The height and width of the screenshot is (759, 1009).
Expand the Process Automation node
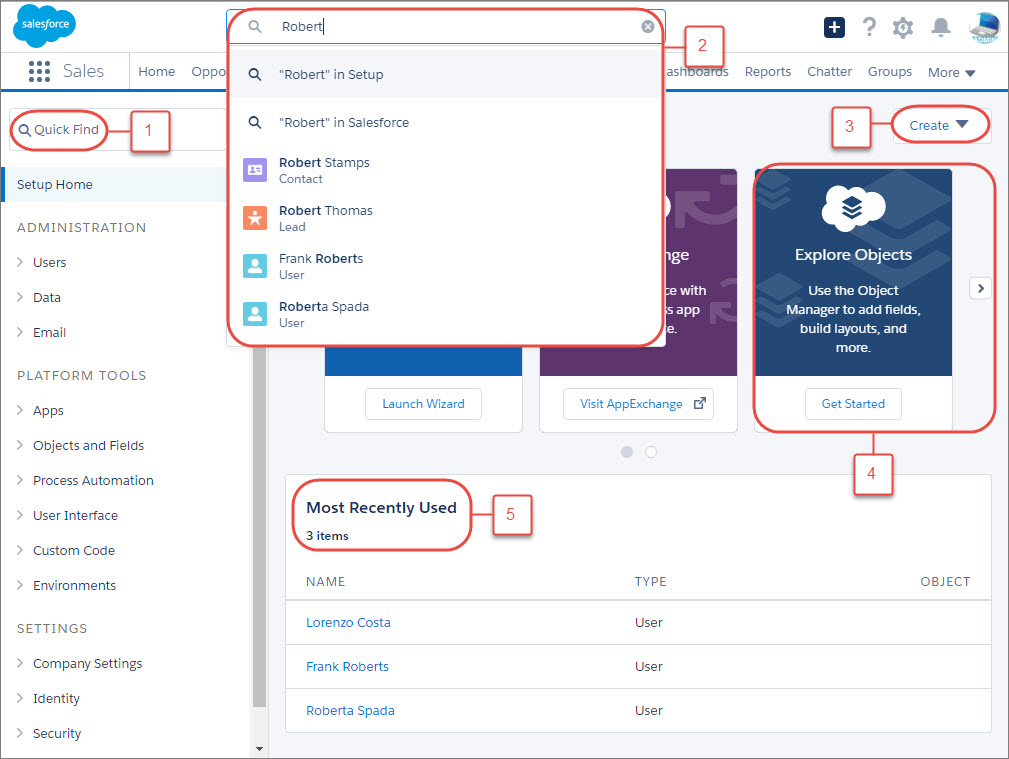click(19, 480)
